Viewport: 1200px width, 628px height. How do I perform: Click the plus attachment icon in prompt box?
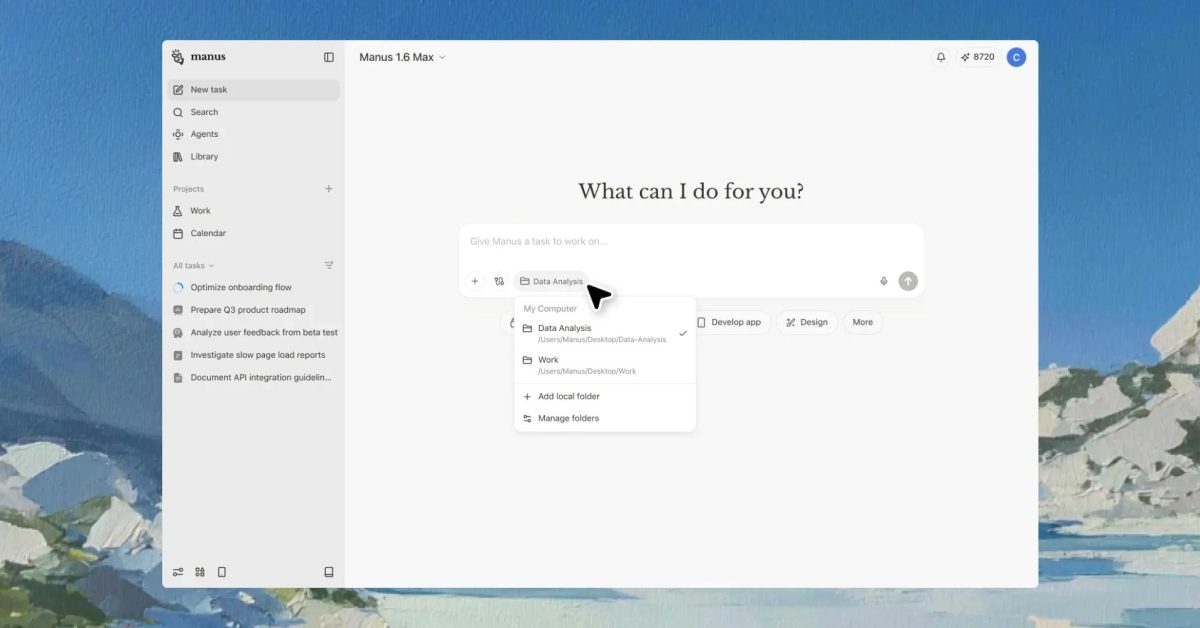tap(475, 281)
